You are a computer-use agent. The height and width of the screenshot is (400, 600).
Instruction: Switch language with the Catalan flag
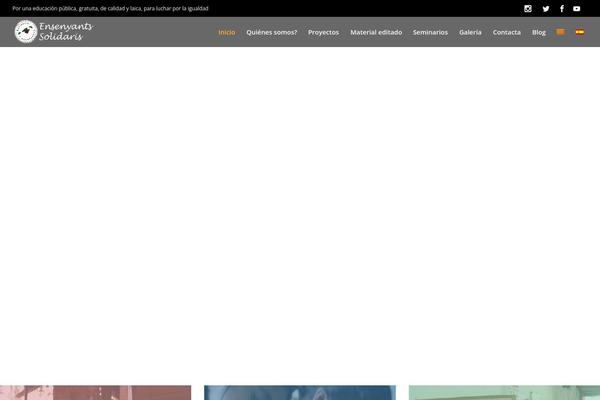point(561,32)
